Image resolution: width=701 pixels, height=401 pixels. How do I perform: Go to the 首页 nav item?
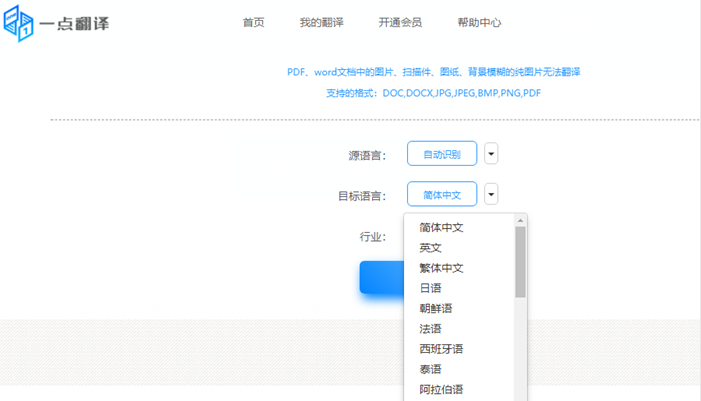pos(253,22)
